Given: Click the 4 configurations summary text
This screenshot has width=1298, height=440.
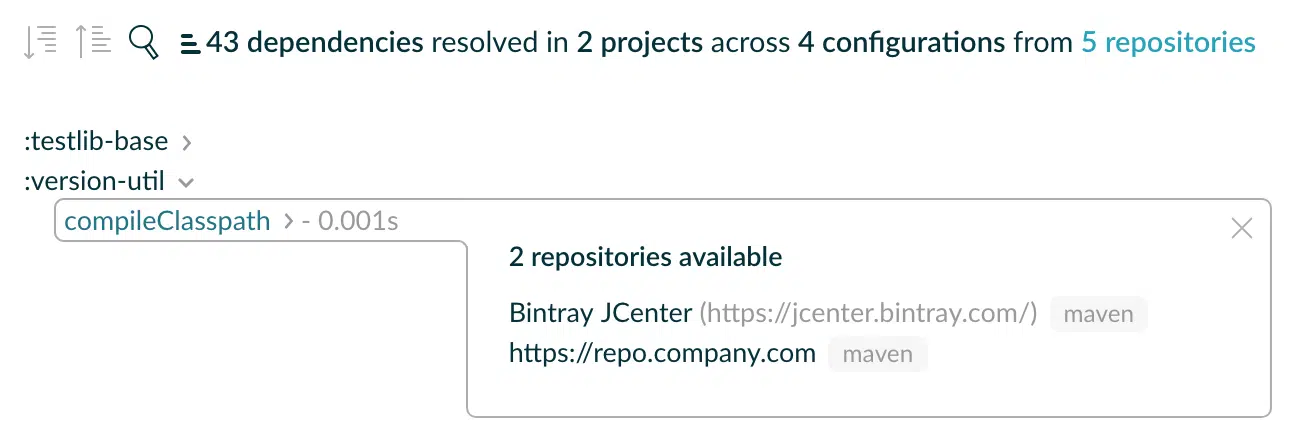Looking at the screenshot, I should point(901,42).
